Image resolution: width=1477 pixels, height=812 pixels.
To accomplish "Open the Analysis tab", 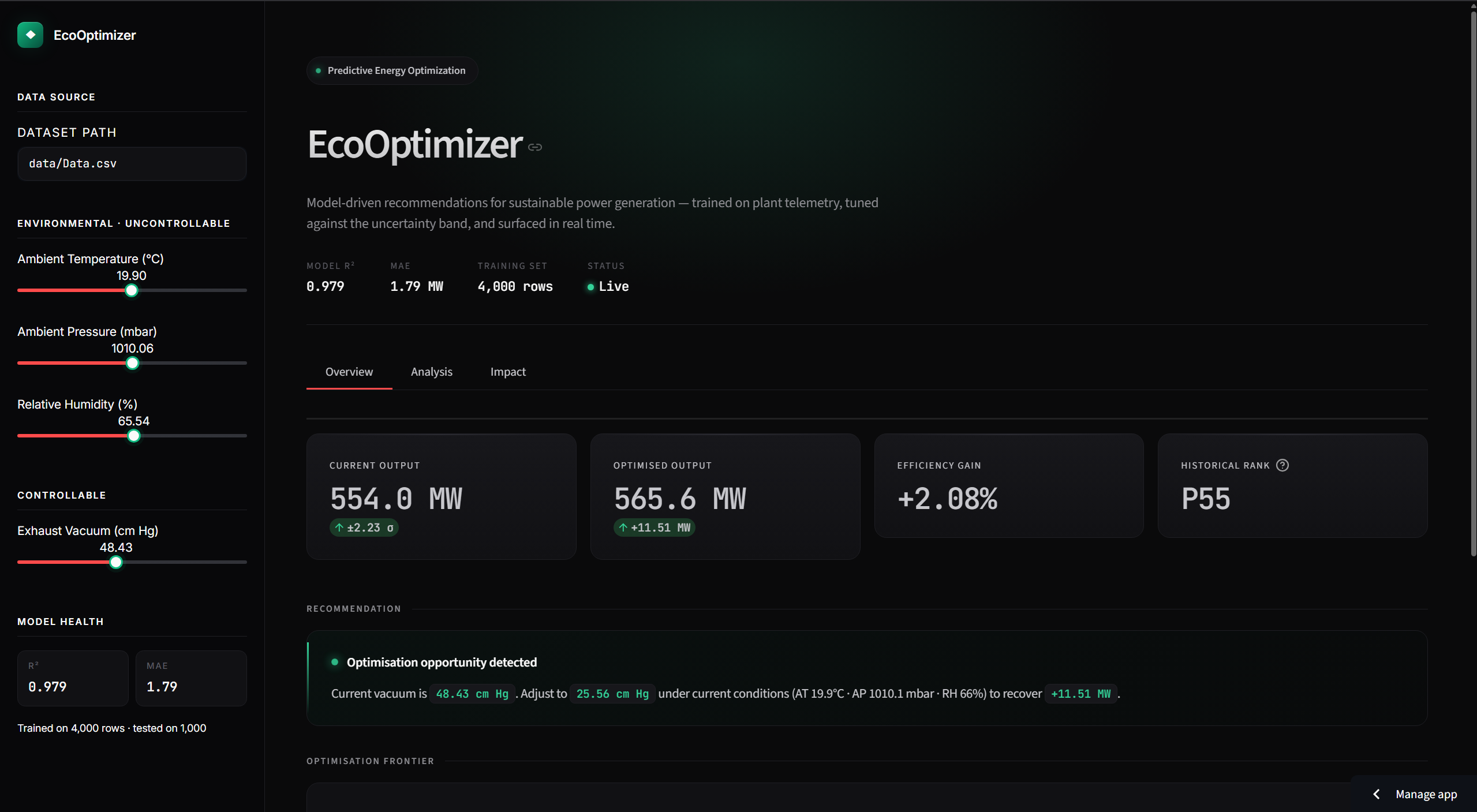I will pyautogui.click(x=432, y=372).
